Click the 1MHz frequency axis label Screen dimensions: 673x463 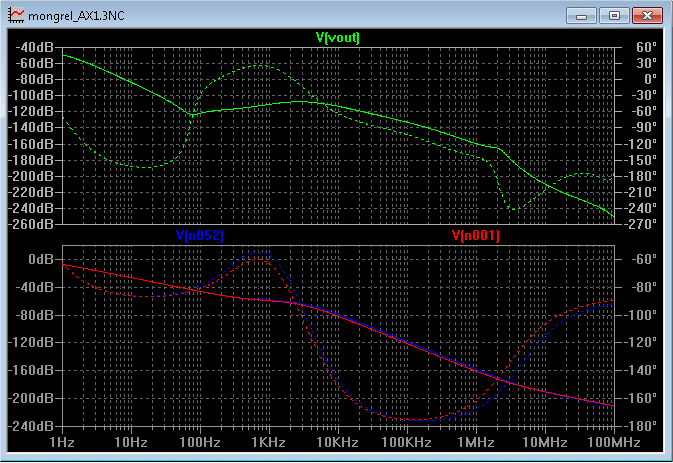(x=476, y=442)
